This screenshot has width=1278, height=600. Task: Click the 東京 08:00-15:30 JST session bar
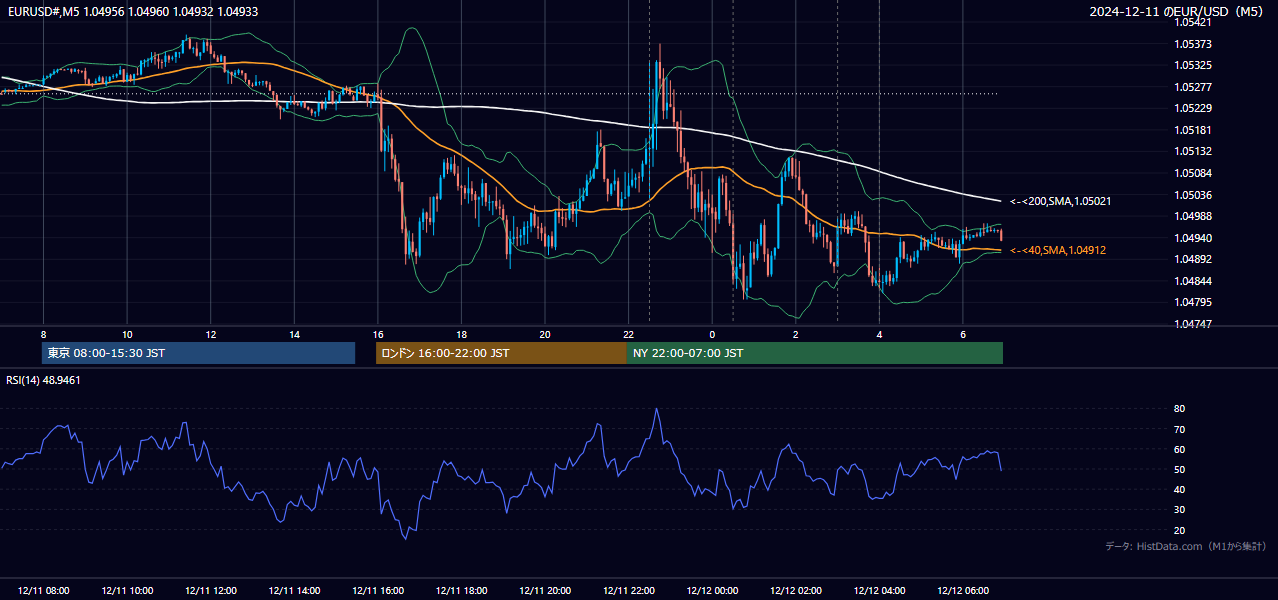click(198, 353)
